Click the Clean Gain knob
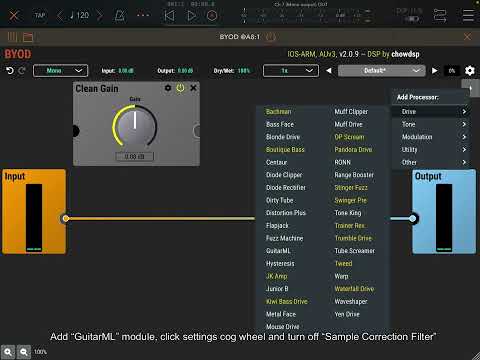Screen dimensions: 480x360 coord(135,127)
